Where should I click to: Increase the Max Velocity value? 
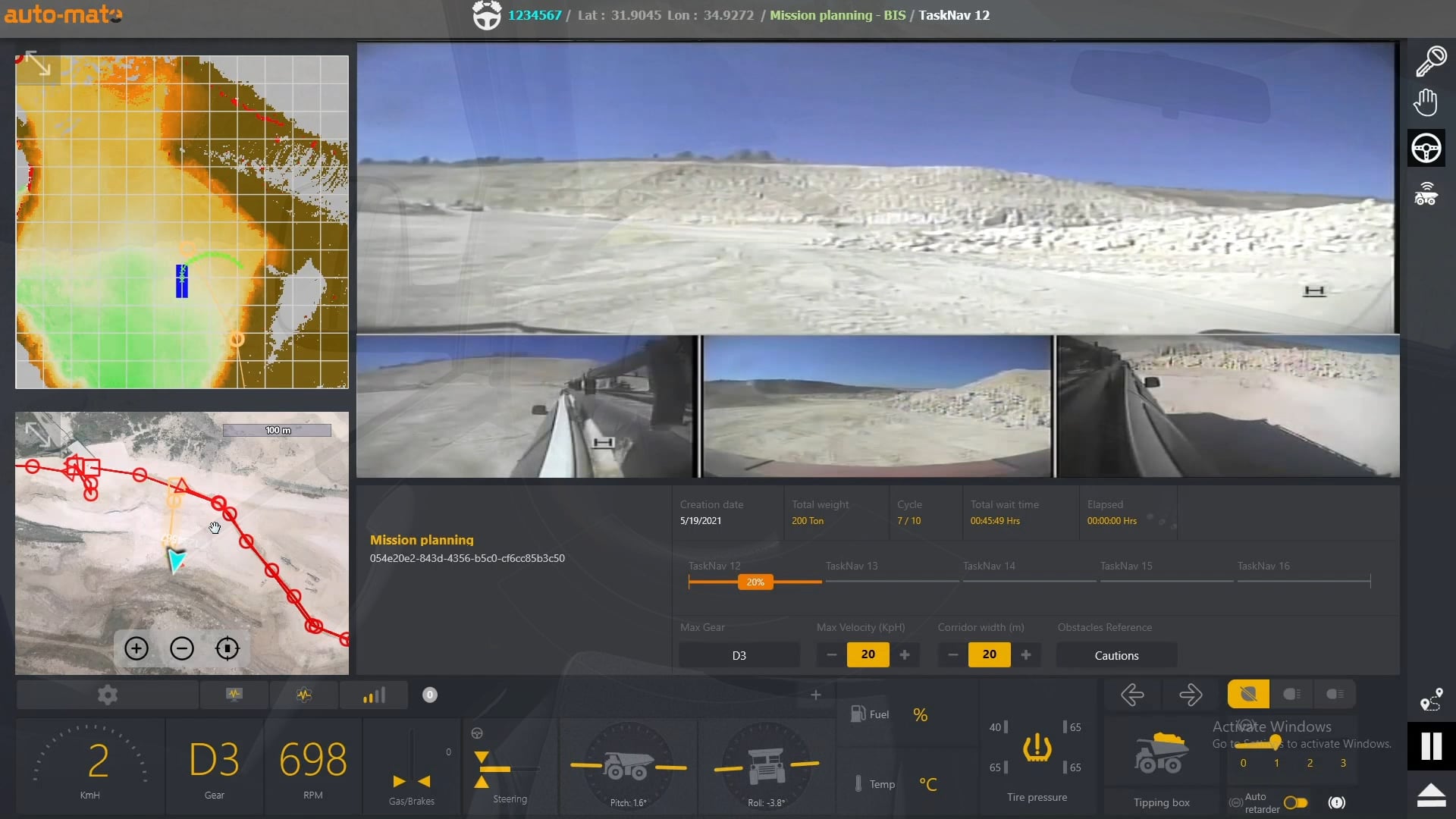(x=905, y=654)
